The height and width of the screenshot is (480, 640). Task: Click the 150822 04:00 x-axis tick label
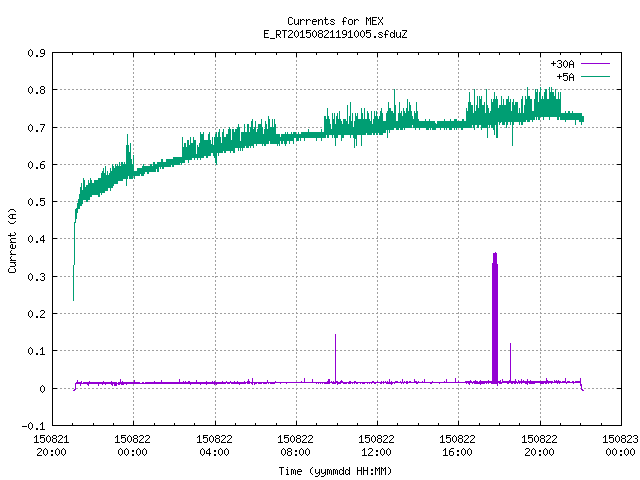[214, 446]
